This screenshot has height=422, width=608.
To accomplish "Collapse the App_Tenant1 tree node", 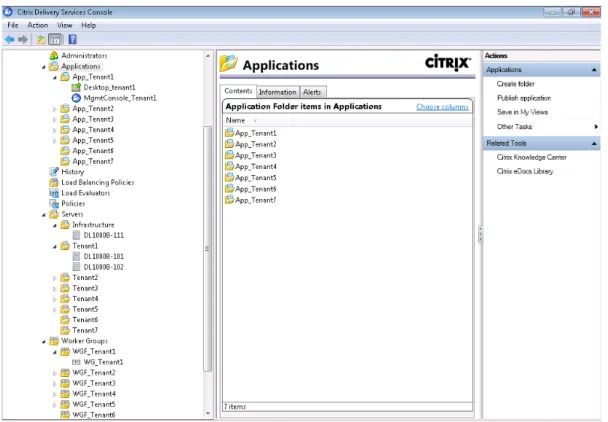I will pyautogui.click(x=55, y=78).
